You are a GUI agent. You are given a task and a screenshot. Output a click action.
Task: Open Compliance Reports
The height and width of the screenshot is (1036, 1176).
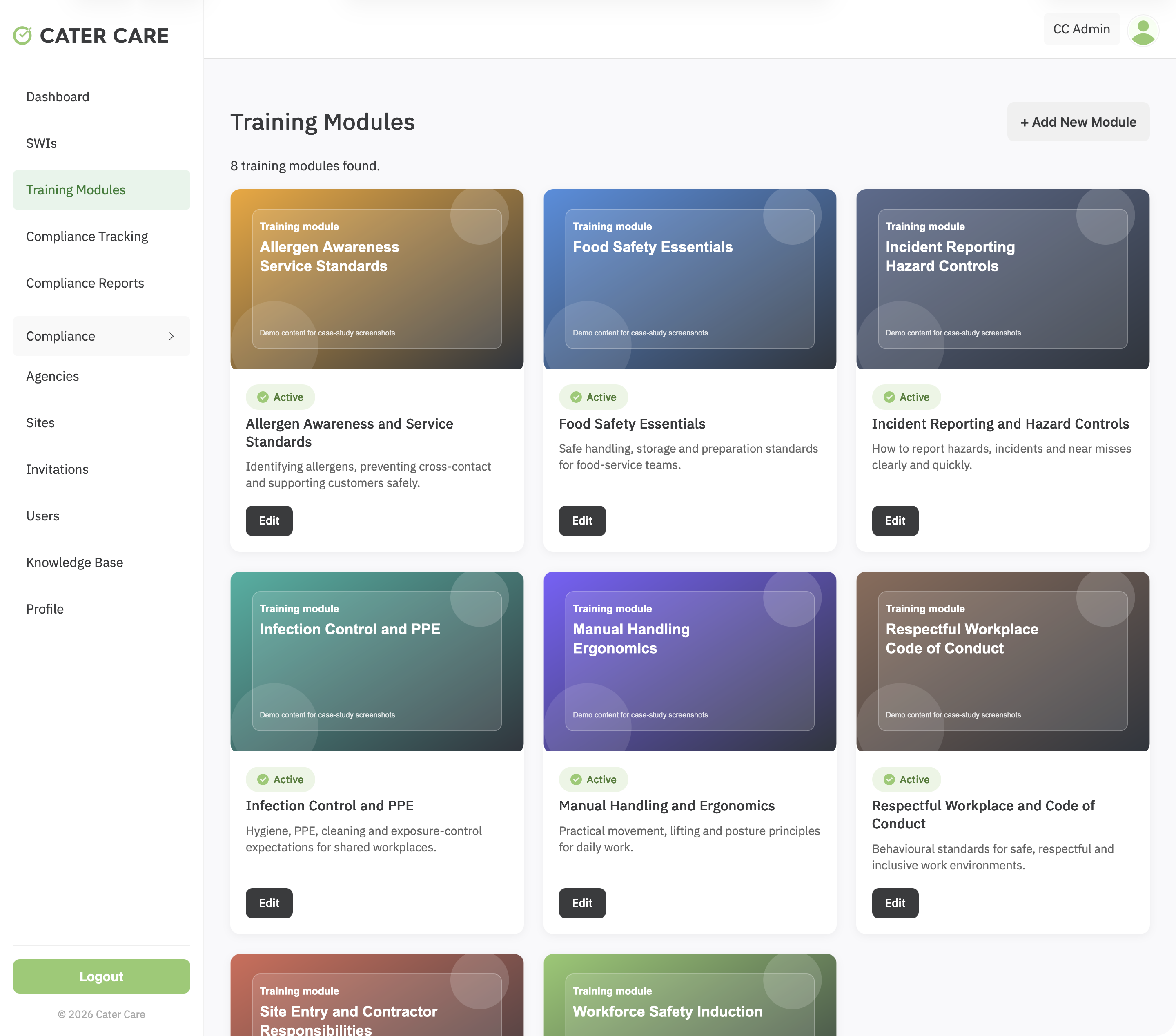(x=101, y=283)
